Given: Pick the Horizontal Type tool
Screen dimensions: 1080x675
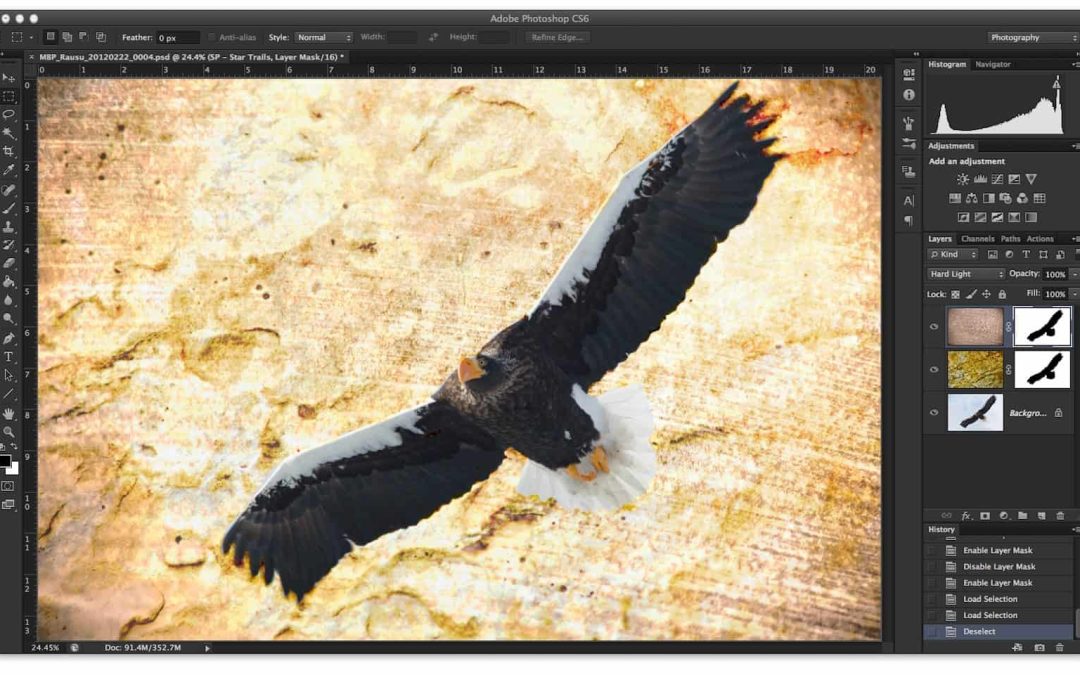Looking at the screenshot, I should [9, 357].
